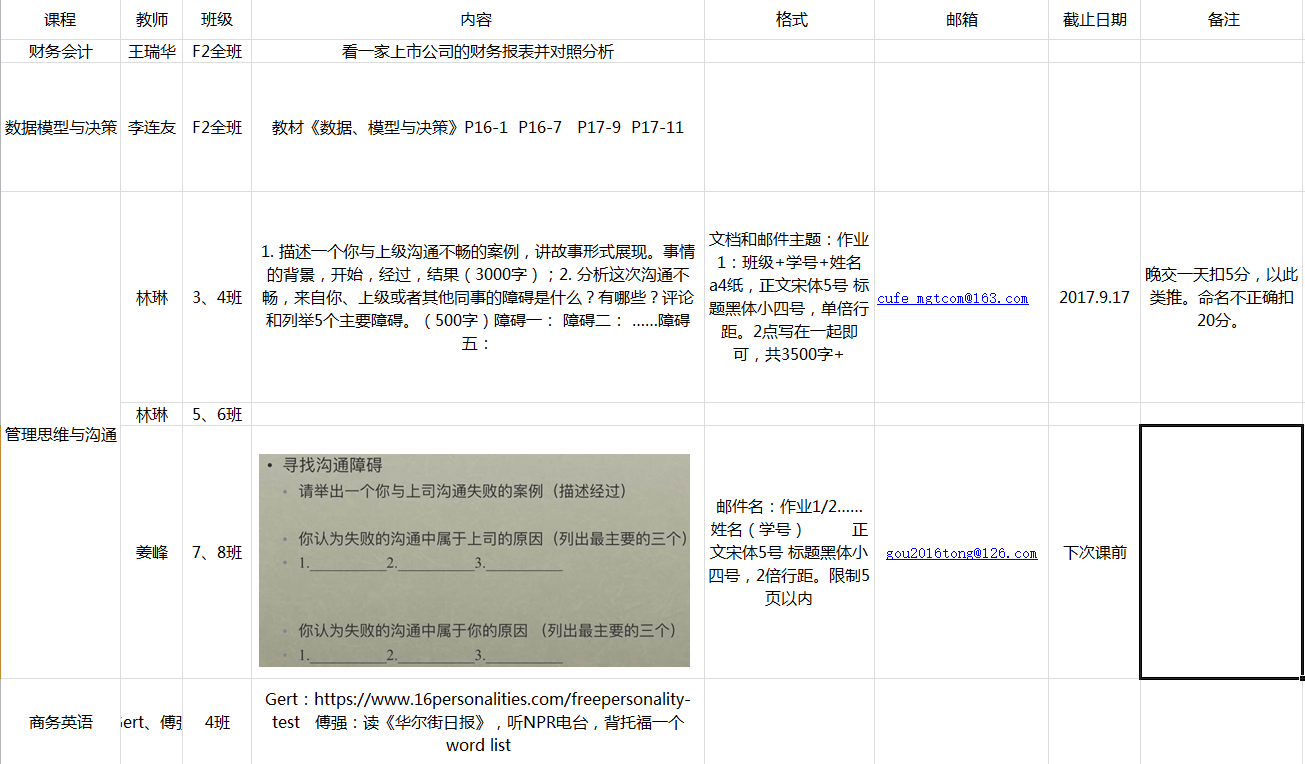Select the 教师 header cell

(x=152, y=20)
